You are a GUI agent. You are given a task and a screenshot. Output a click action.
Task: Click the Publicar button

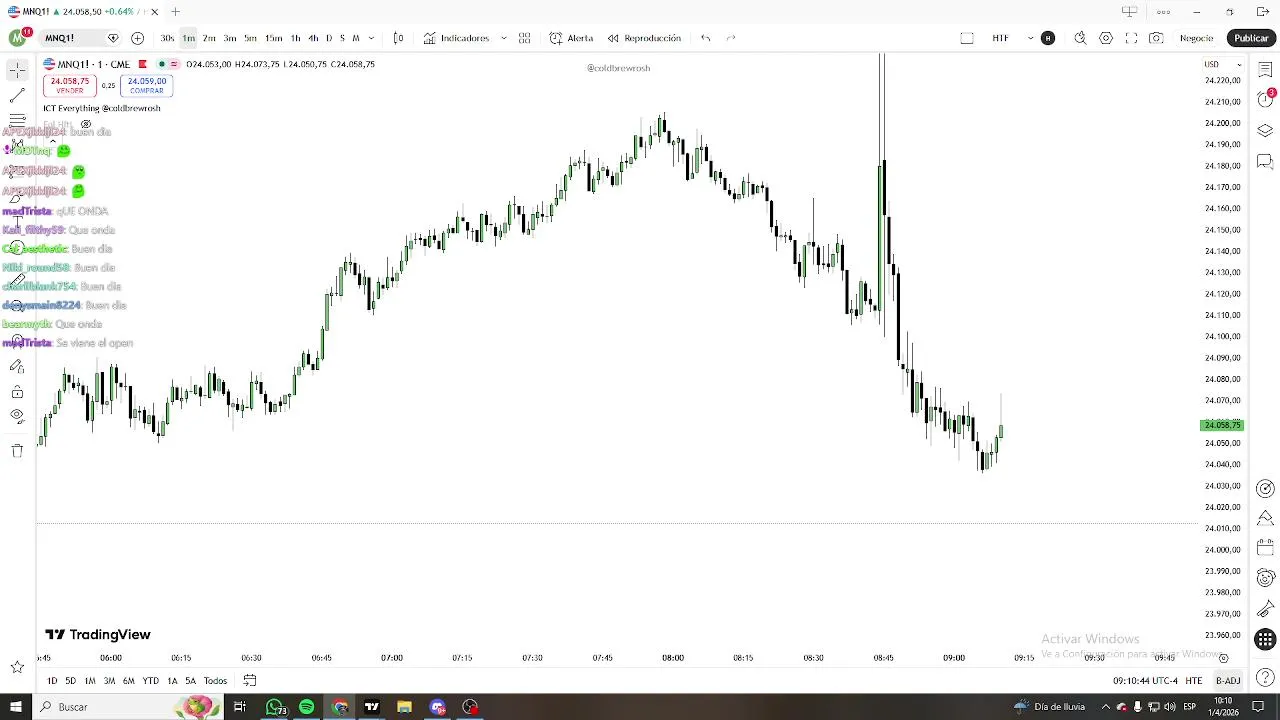click(1251, 38)
